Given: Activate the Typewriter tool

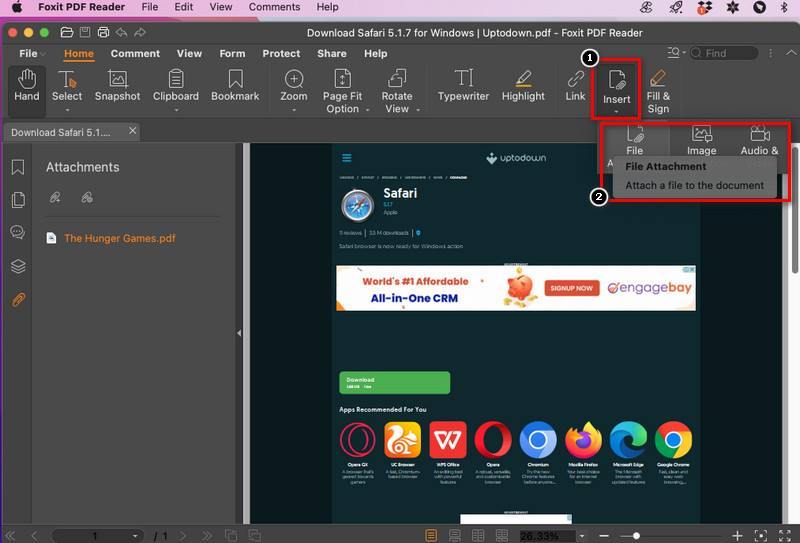Looking at the screenshot, I should click(x=463, y=87).
